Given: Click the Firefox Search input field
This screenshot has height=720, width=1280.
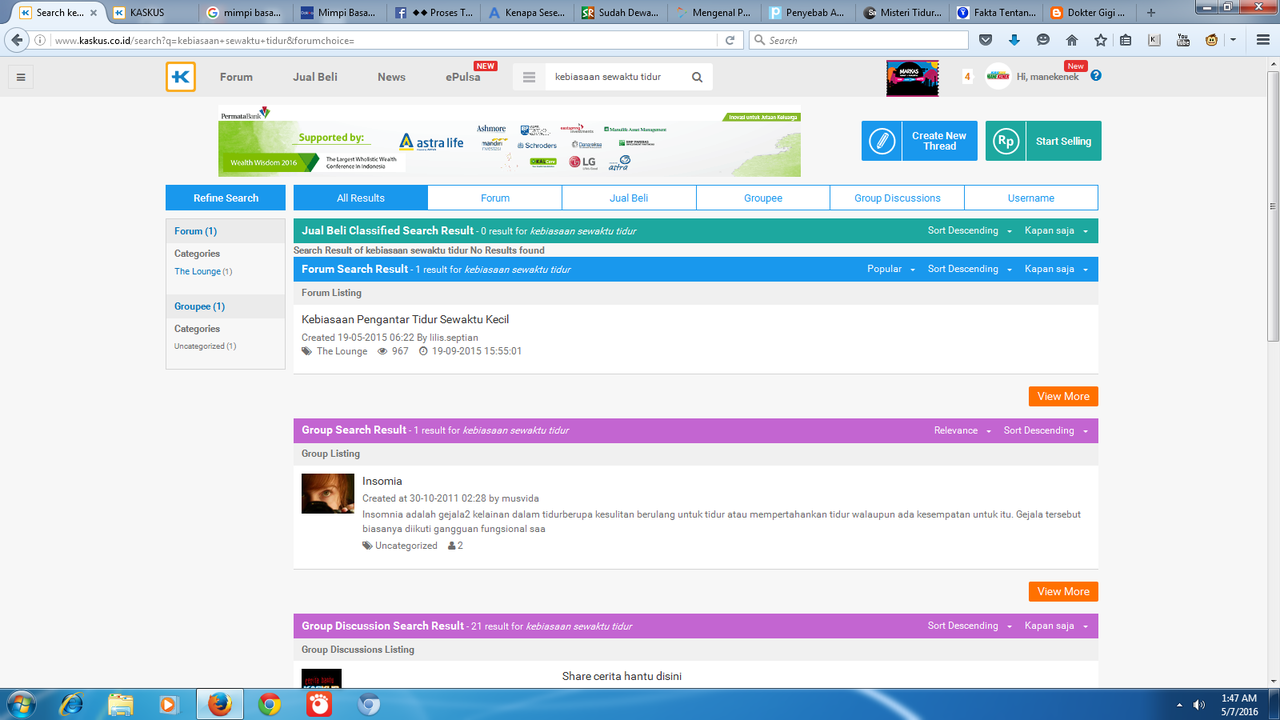Looking at the screenshot, I should tap(858, 40).
